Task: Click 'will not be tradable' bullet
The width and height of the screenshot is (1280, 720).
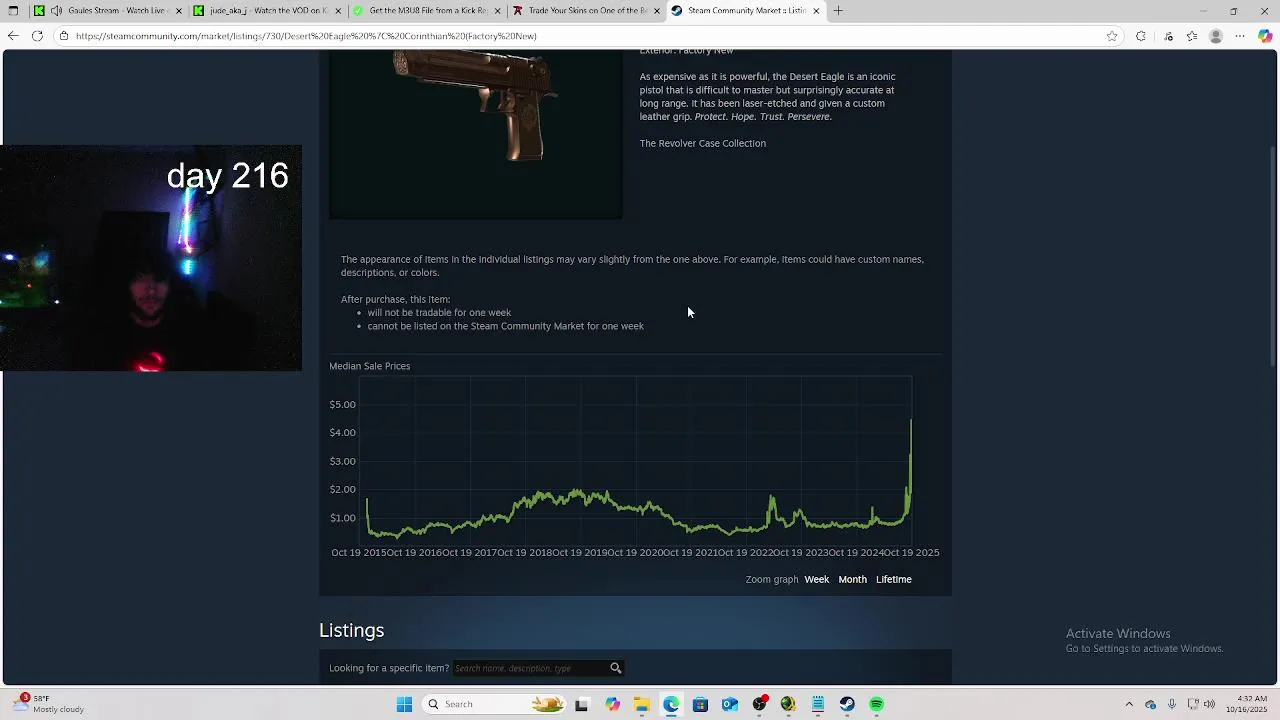Action: pyautogui.click(x=439, y=313)
